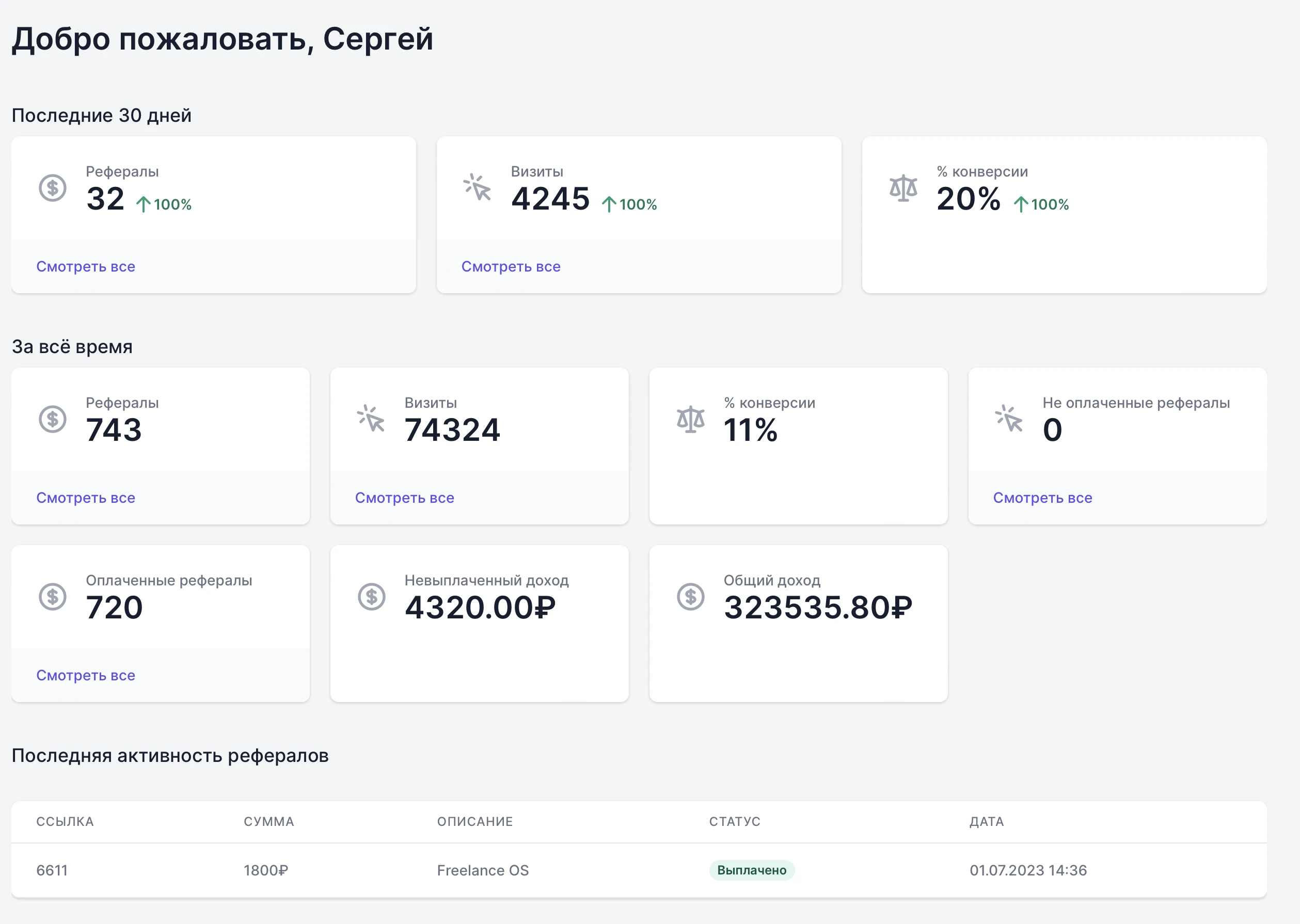Screen dimensions: 1300x924
Task: Click scales icon beside 11% конверсии
Action: [691, 420]
